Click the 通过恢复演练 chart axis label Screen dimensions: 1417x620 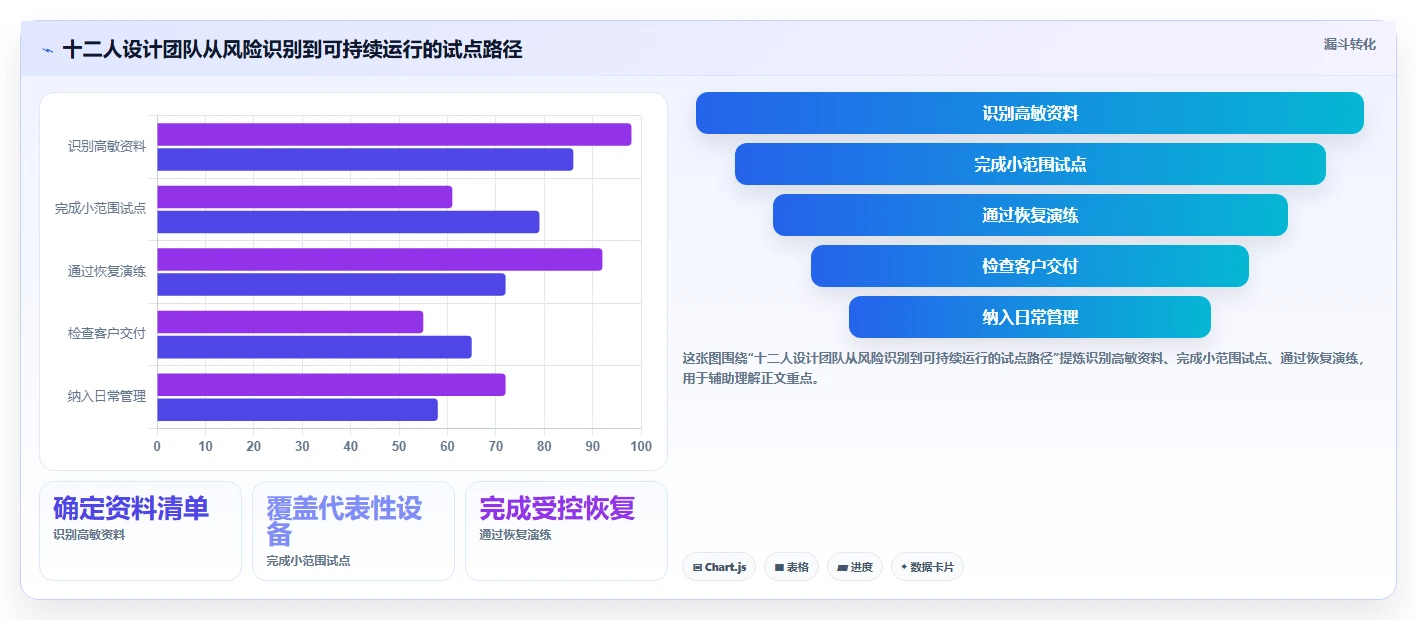click(107, 271)
